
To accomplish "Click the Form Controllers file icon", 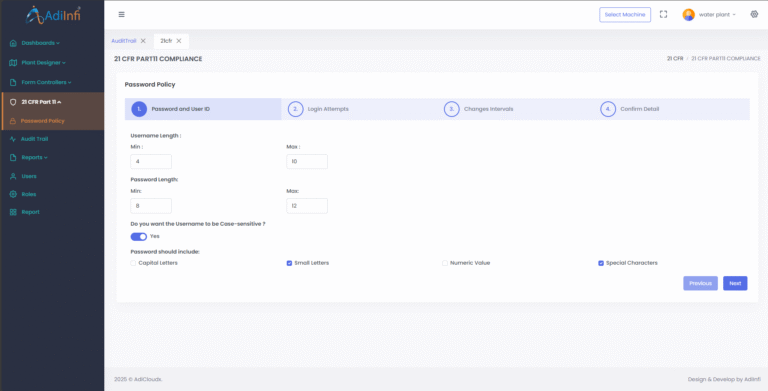I will 13,82.
